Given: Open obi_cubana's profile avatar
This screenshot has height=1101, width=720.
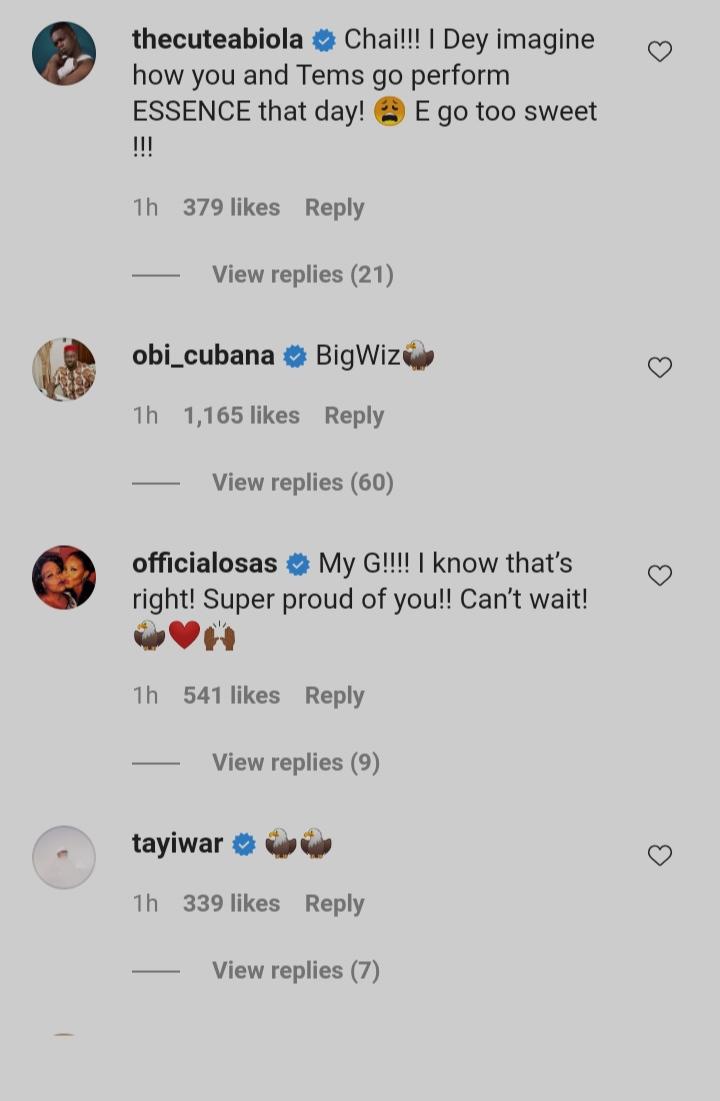Looking at the screenshot, I should pos(64,369).
